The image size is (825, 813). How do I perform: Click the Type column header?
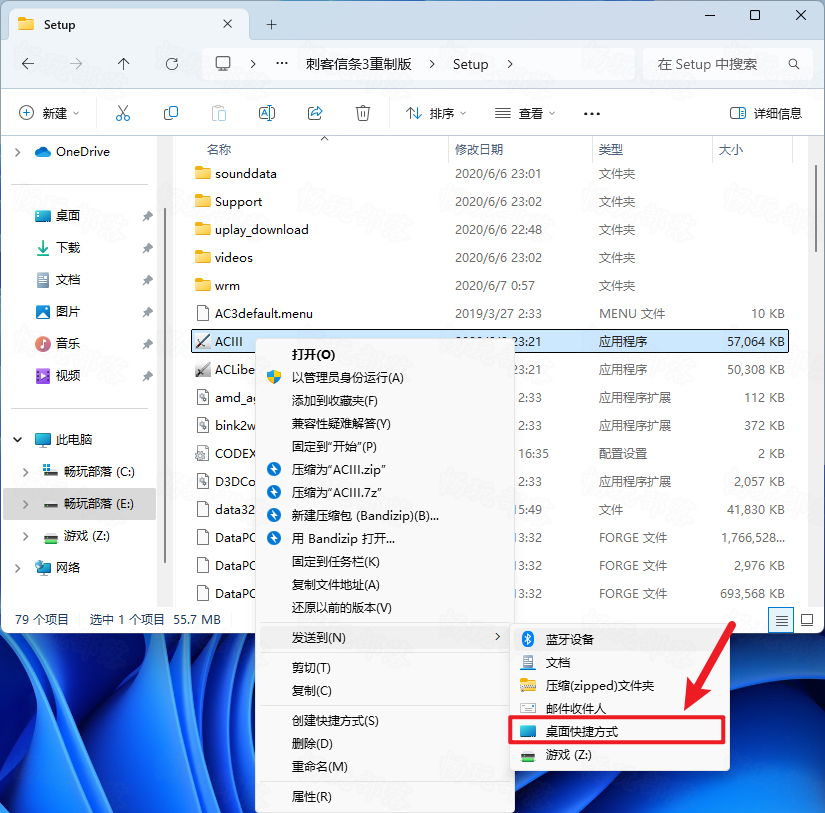point(610,149)
